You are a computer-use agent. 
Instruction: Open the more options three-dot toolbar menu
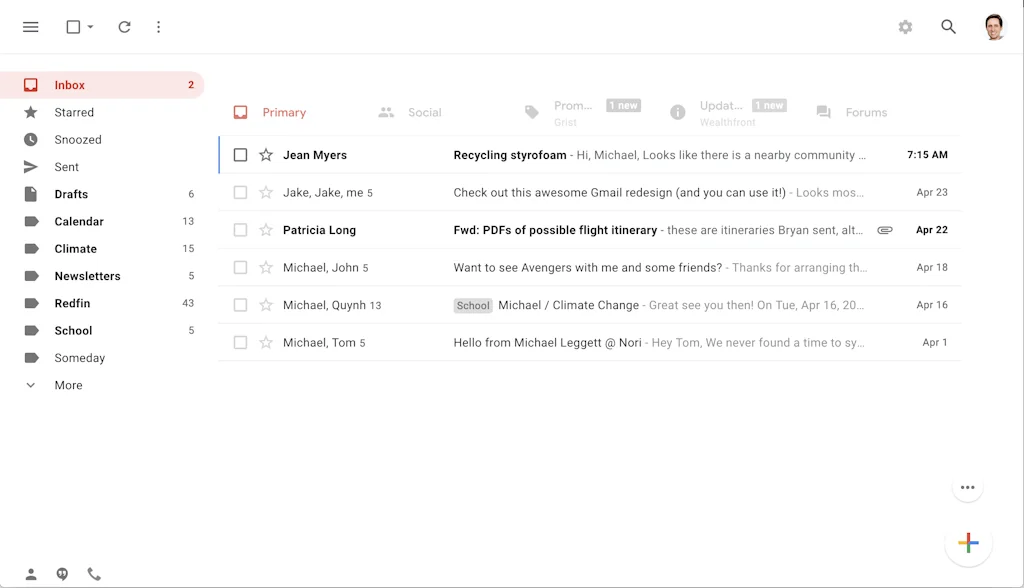click(159, 27)
